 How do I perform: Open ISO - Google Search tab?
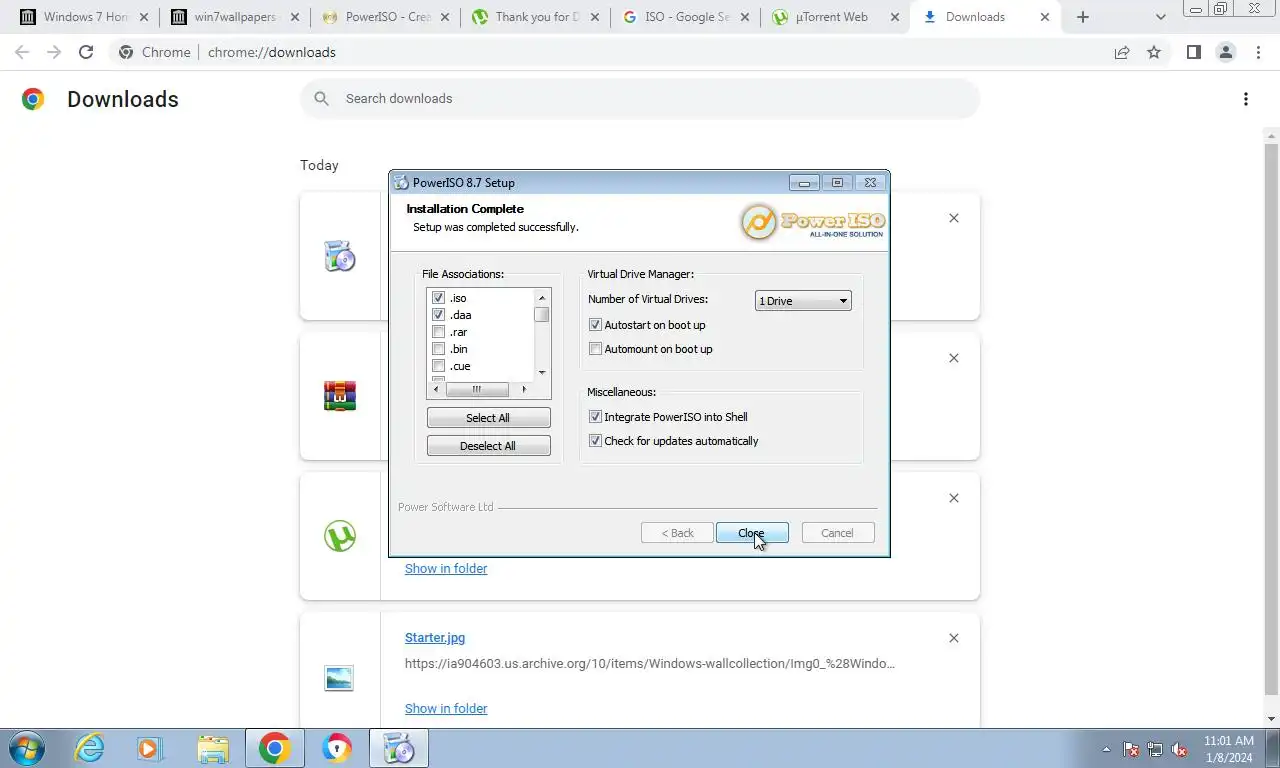coord(684,17)
